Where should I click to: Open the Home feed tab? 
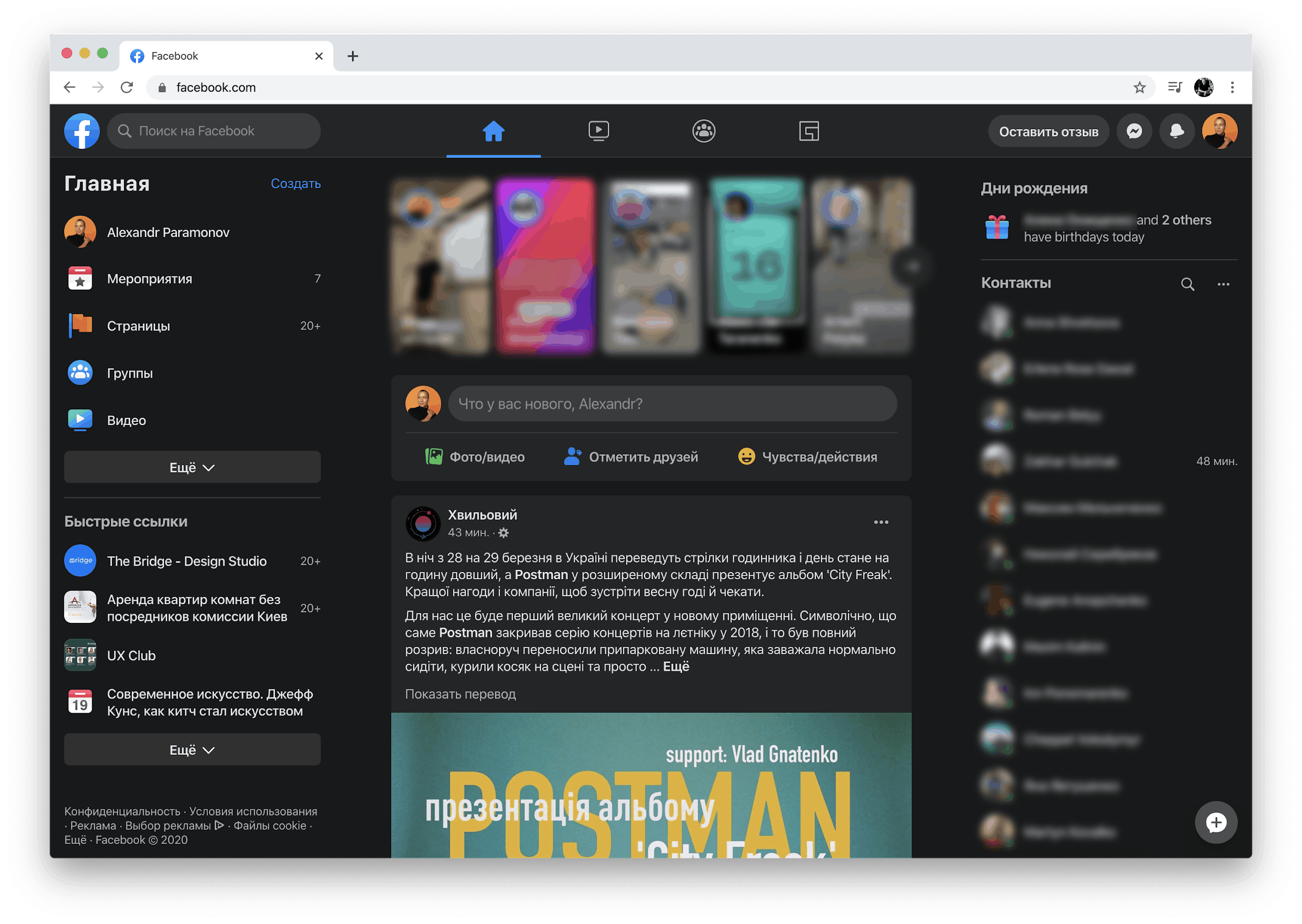tap(493, 131)
